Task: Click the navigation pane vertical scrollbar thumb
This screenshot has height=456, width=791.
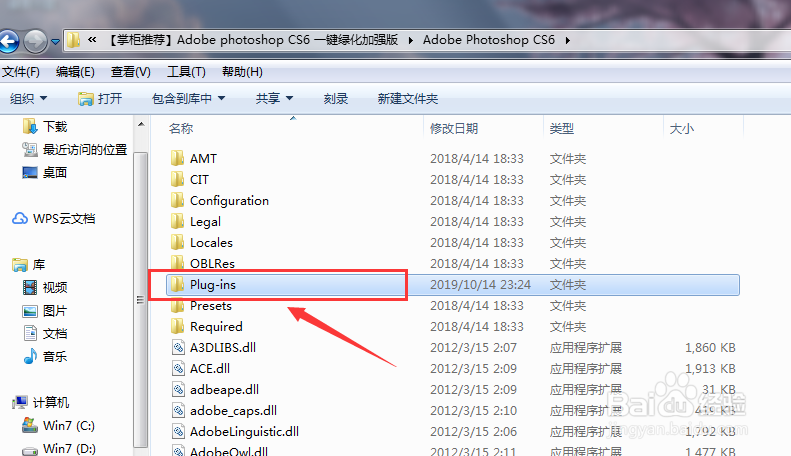Action: 141,300
